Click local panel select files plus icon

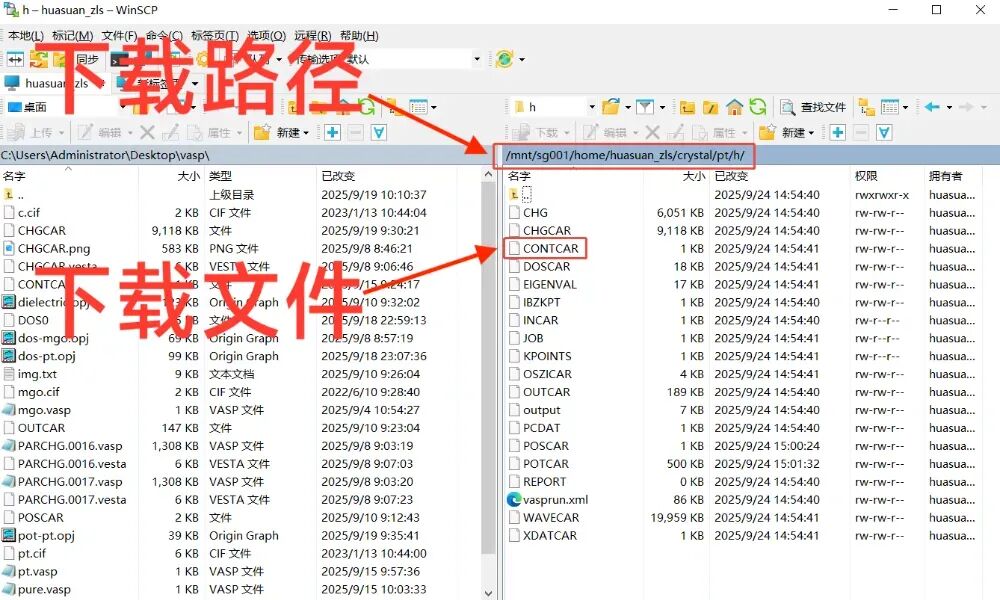332,132
